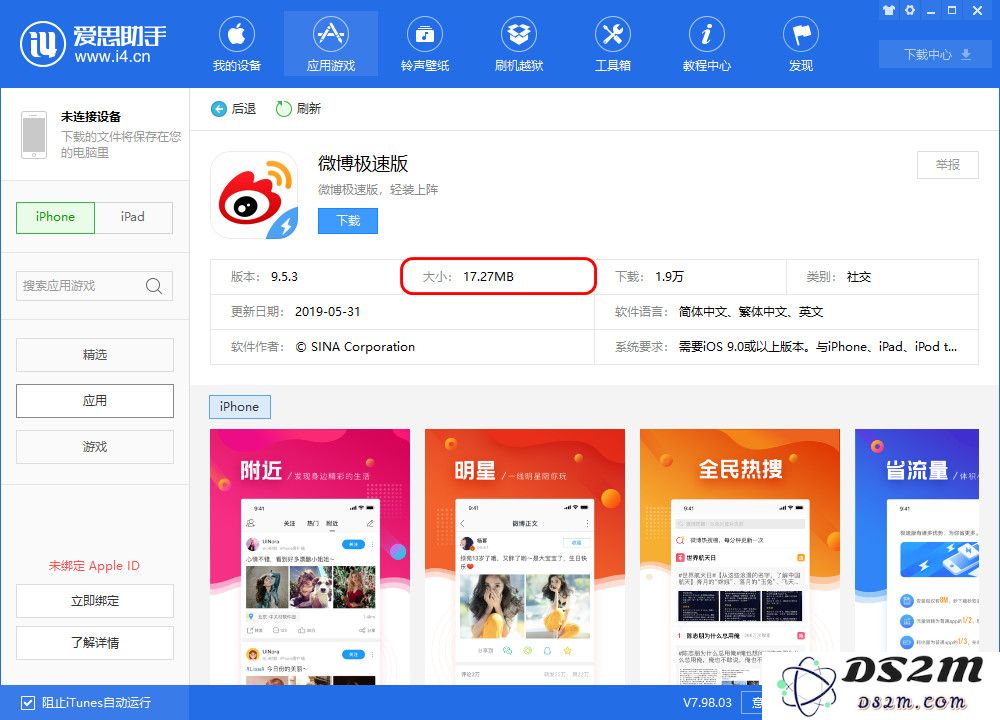The image size is (1000, 720).
Task: Click the skin shirt icon in title bar
Action: (x=888, y=10)
